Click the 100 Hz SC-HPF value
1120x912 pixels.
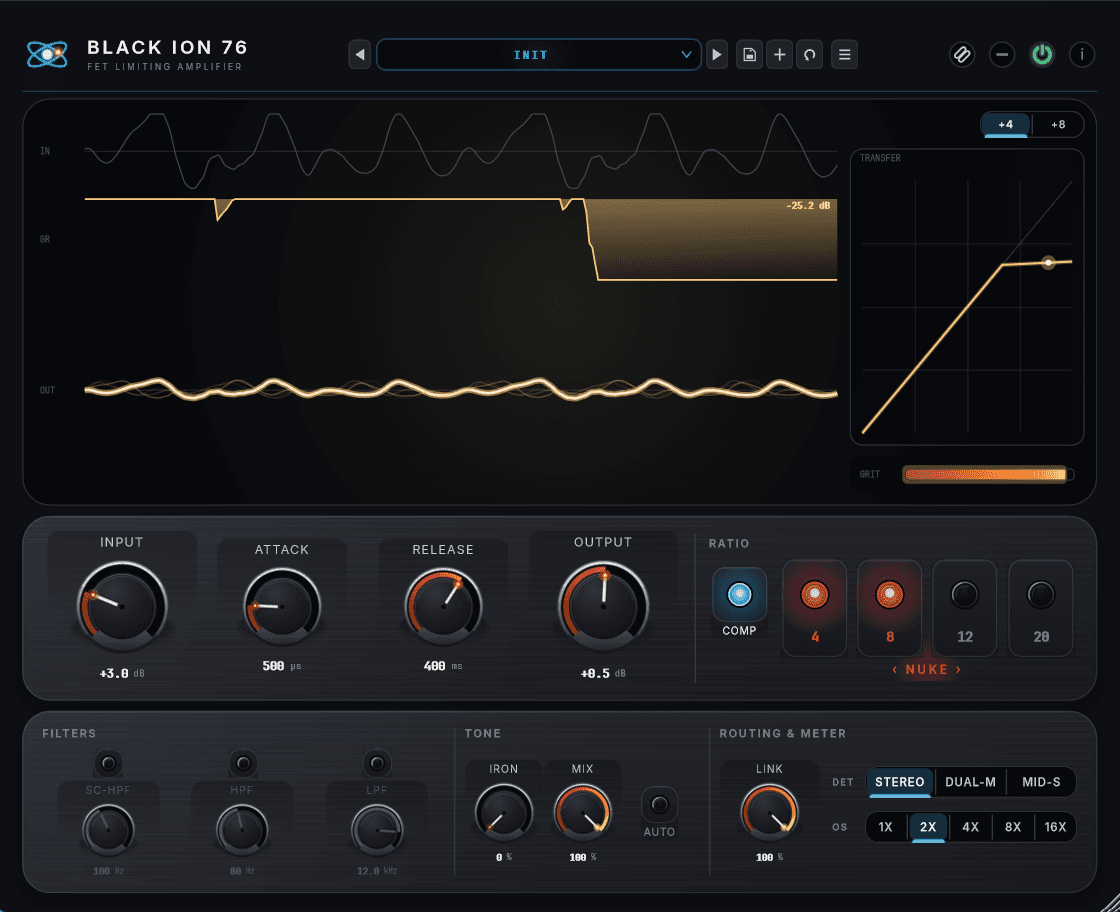click(109, 871)
